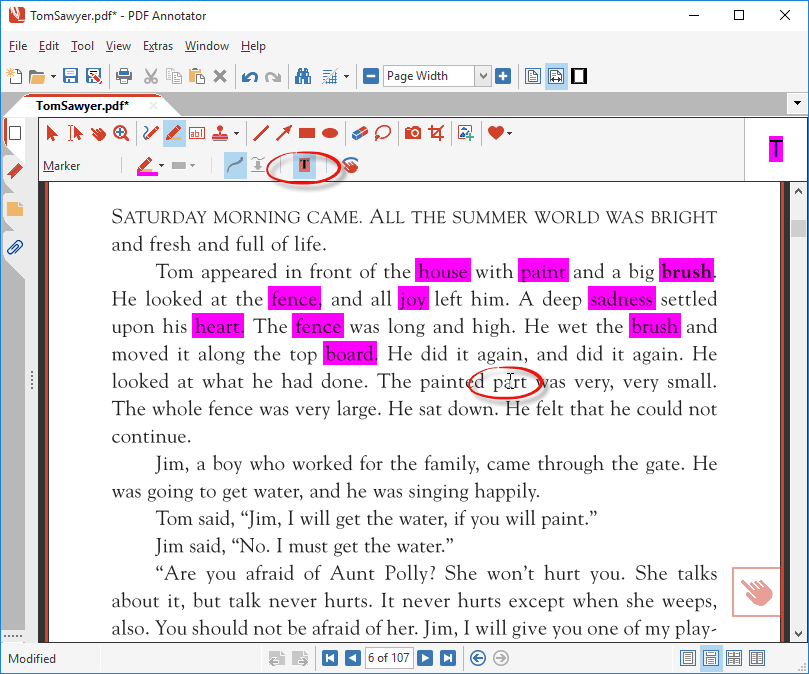The width and height of the screenshot is (809, 674).
Task: Pick the Stamp tool
Action: [220, 132]
